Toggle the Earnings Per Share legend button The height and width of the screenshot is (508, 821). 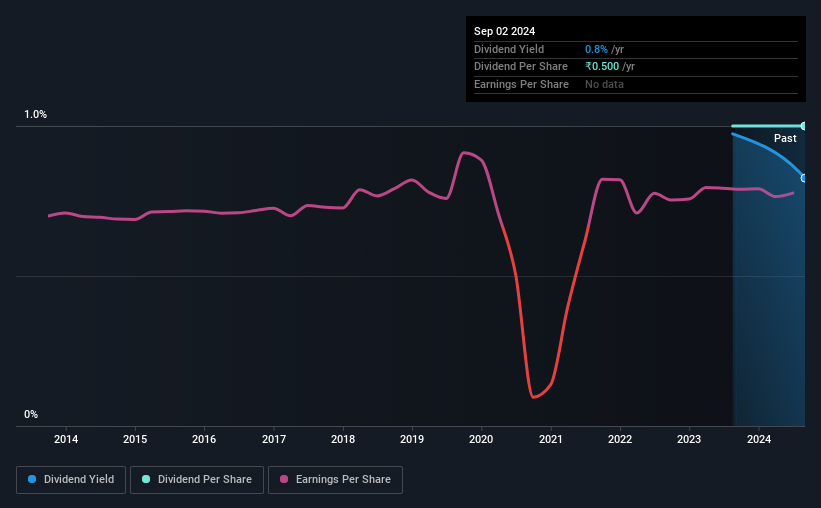coord(335,480)
